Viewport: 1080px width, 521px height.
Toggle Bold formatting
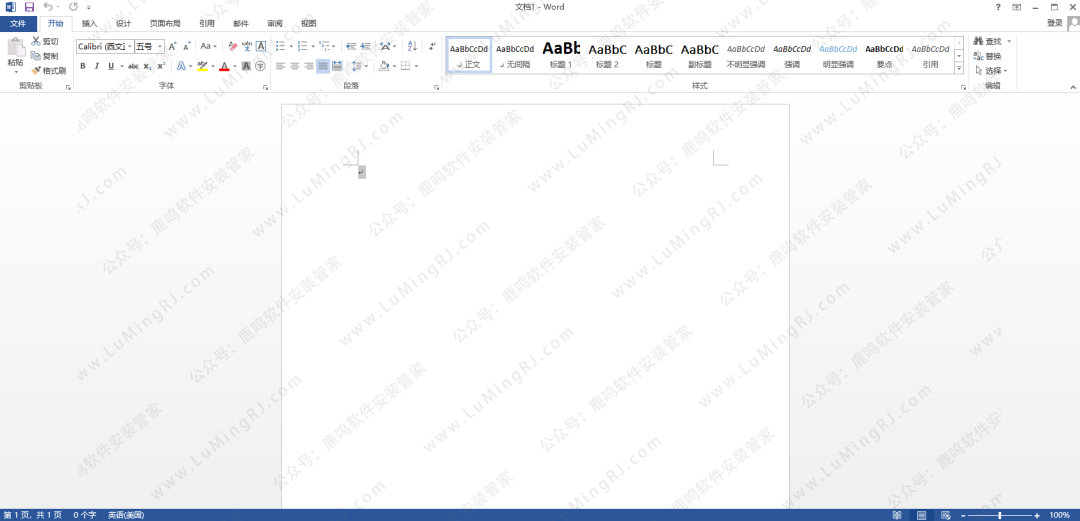tap(83, 66)
